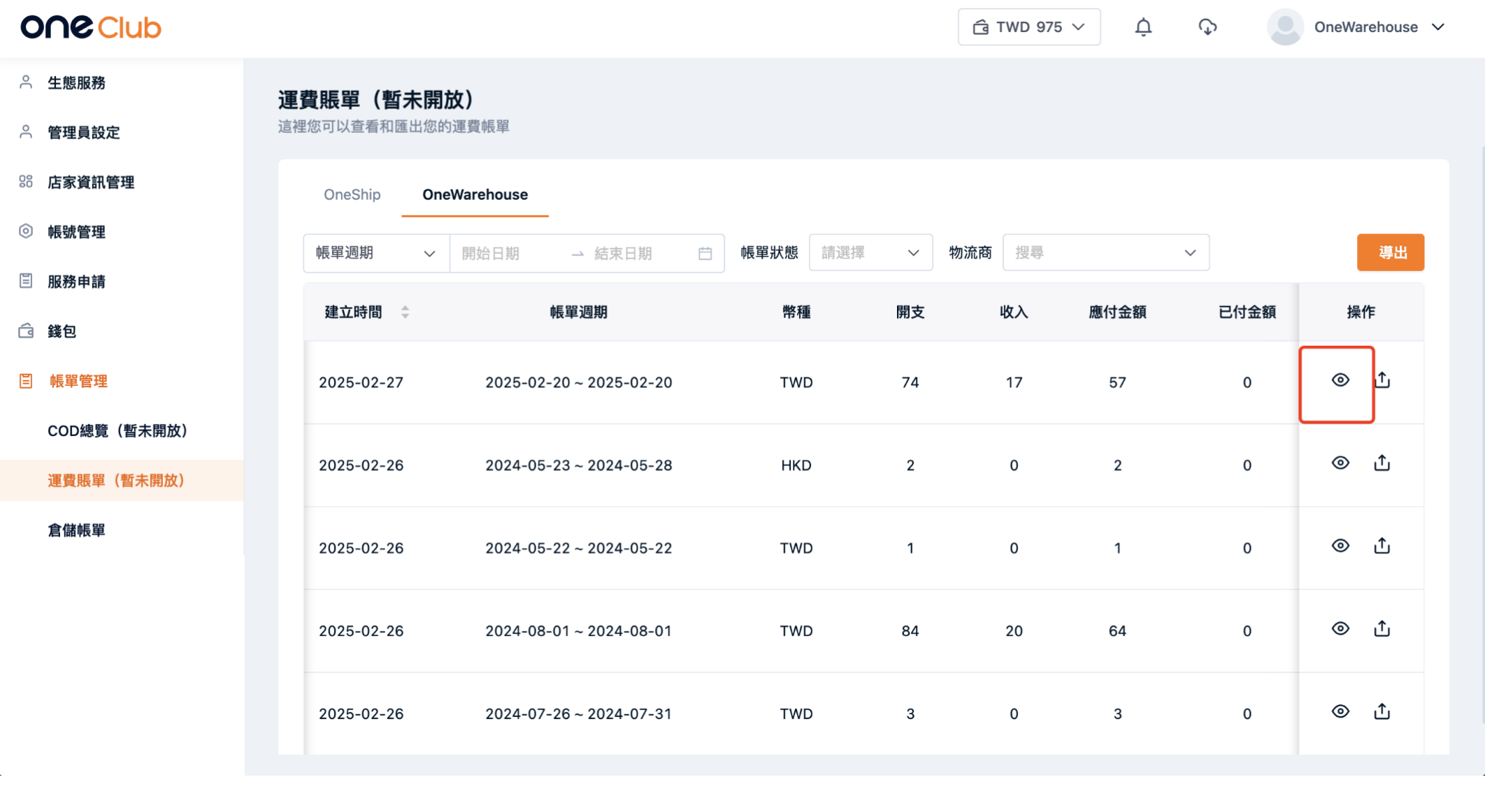Open 帳號管理 in the sidebar
The height and width of the screenshot is (812, 1485).
tap(76, 231)
